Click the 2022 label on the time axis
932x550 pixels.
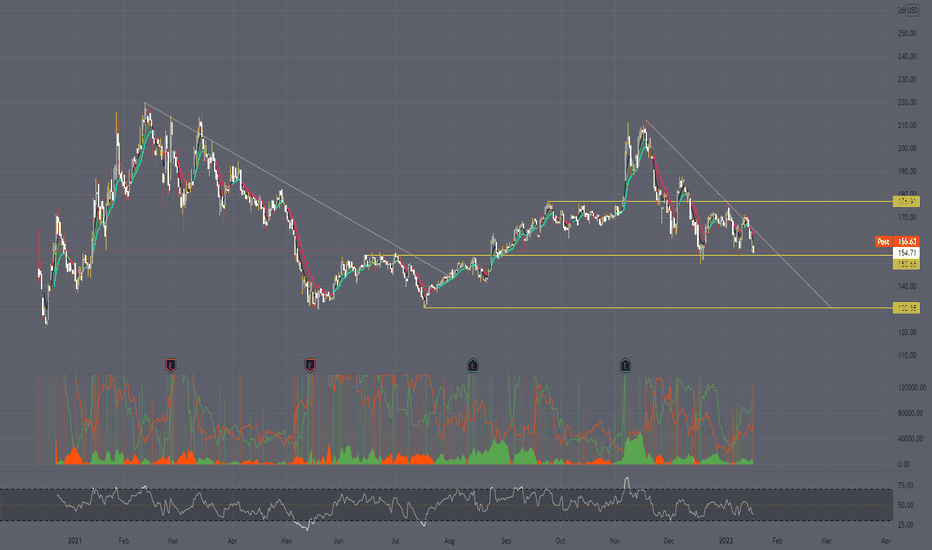coord(726,540)
